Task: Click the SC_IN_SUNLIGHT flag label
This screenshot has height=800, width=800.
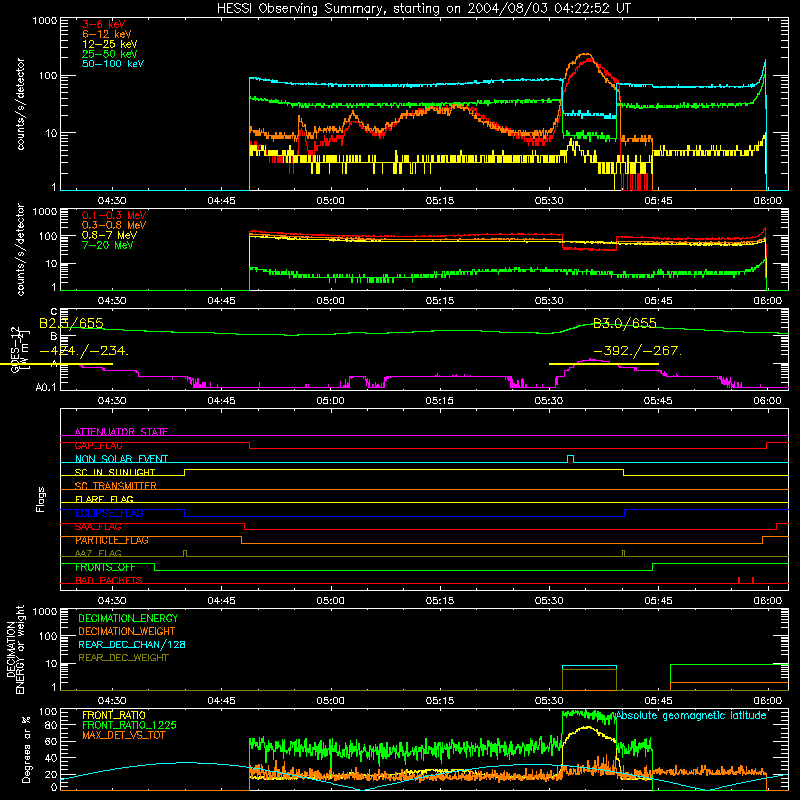Action: pos(115,472)
